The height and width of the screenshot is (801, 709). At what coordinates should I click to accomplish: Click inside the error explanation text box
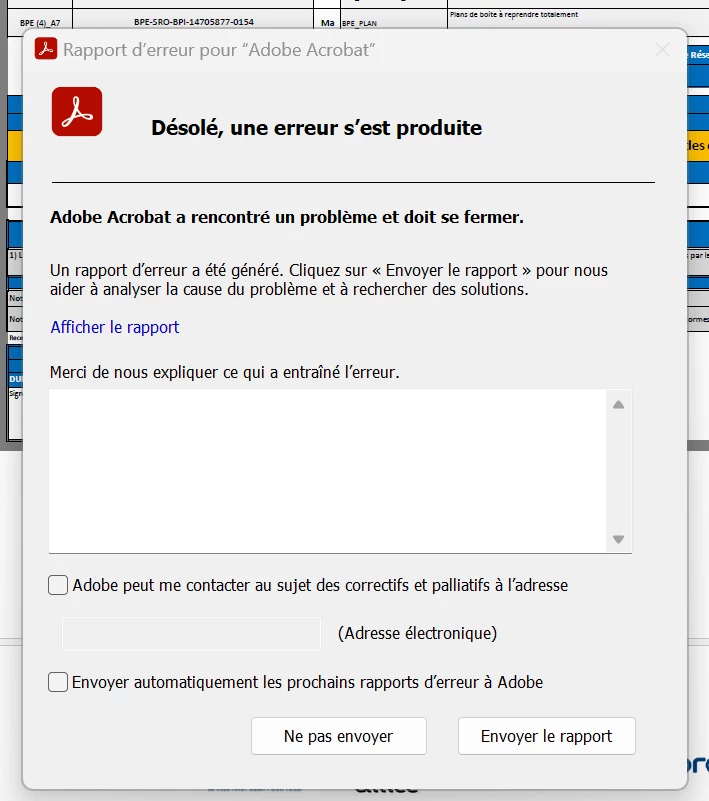click(327, 471)
